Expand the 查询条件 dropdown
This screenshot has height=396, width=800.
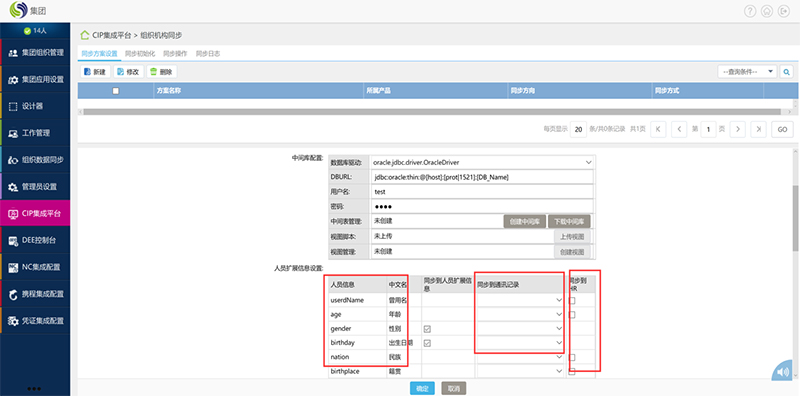point(747,72)
